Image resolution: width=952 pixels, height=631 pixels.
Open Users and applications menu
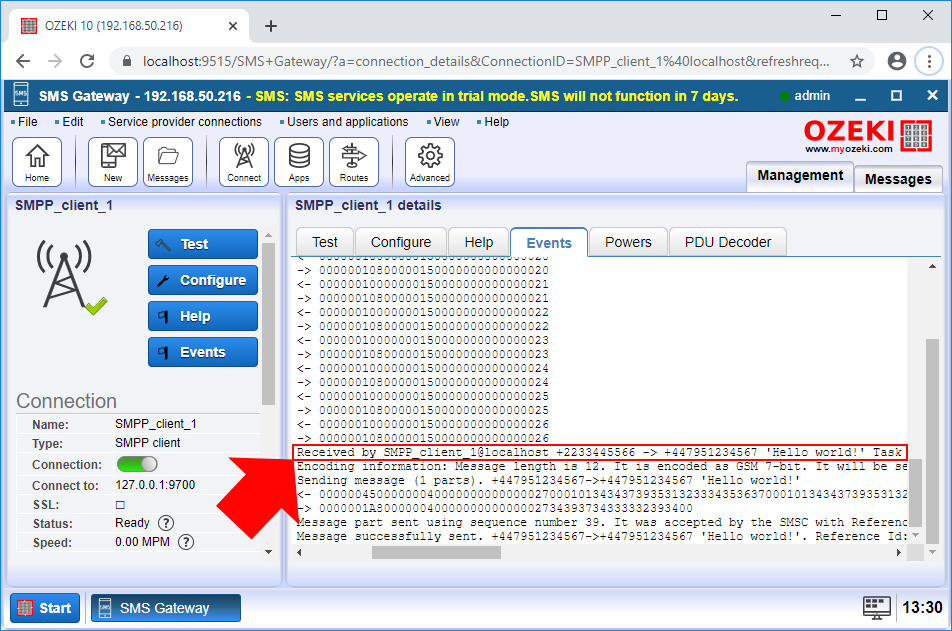click(347, 122)
